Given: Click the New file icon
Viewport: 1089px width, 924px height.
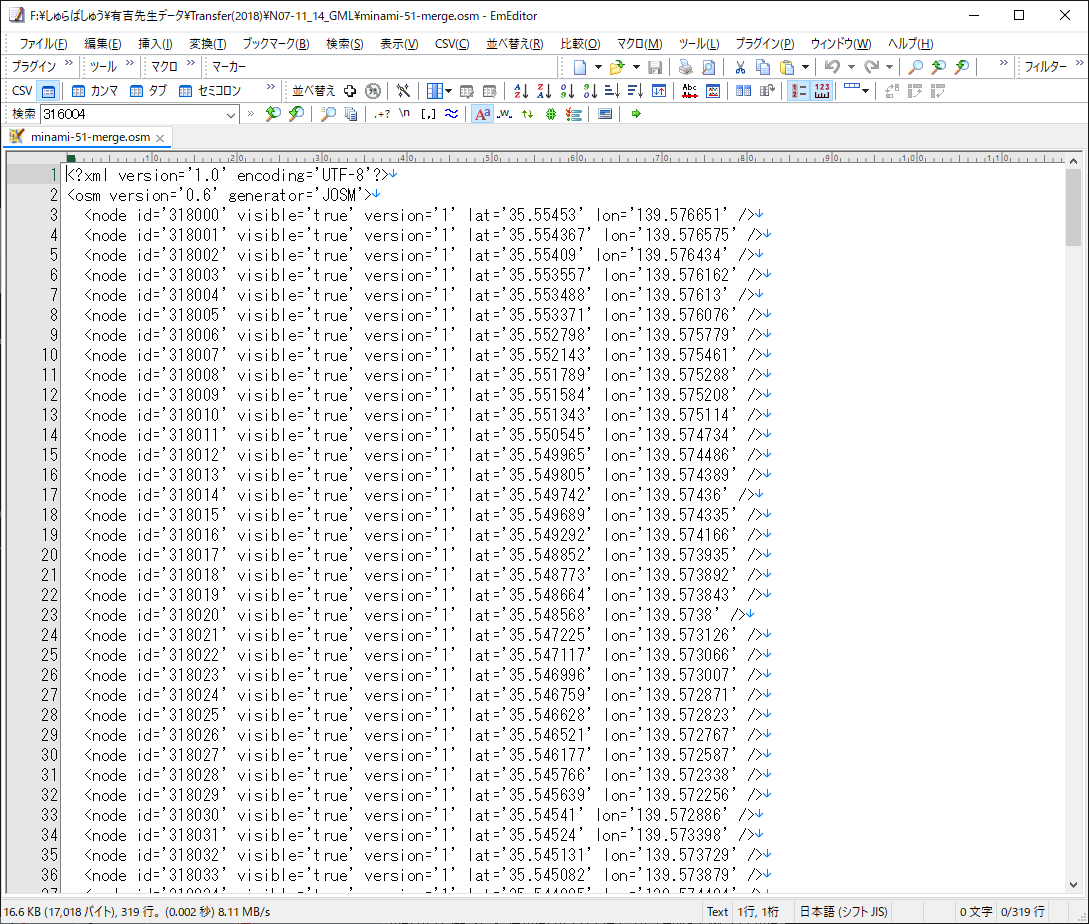Looking at the screenshot, I should point(580,67).
